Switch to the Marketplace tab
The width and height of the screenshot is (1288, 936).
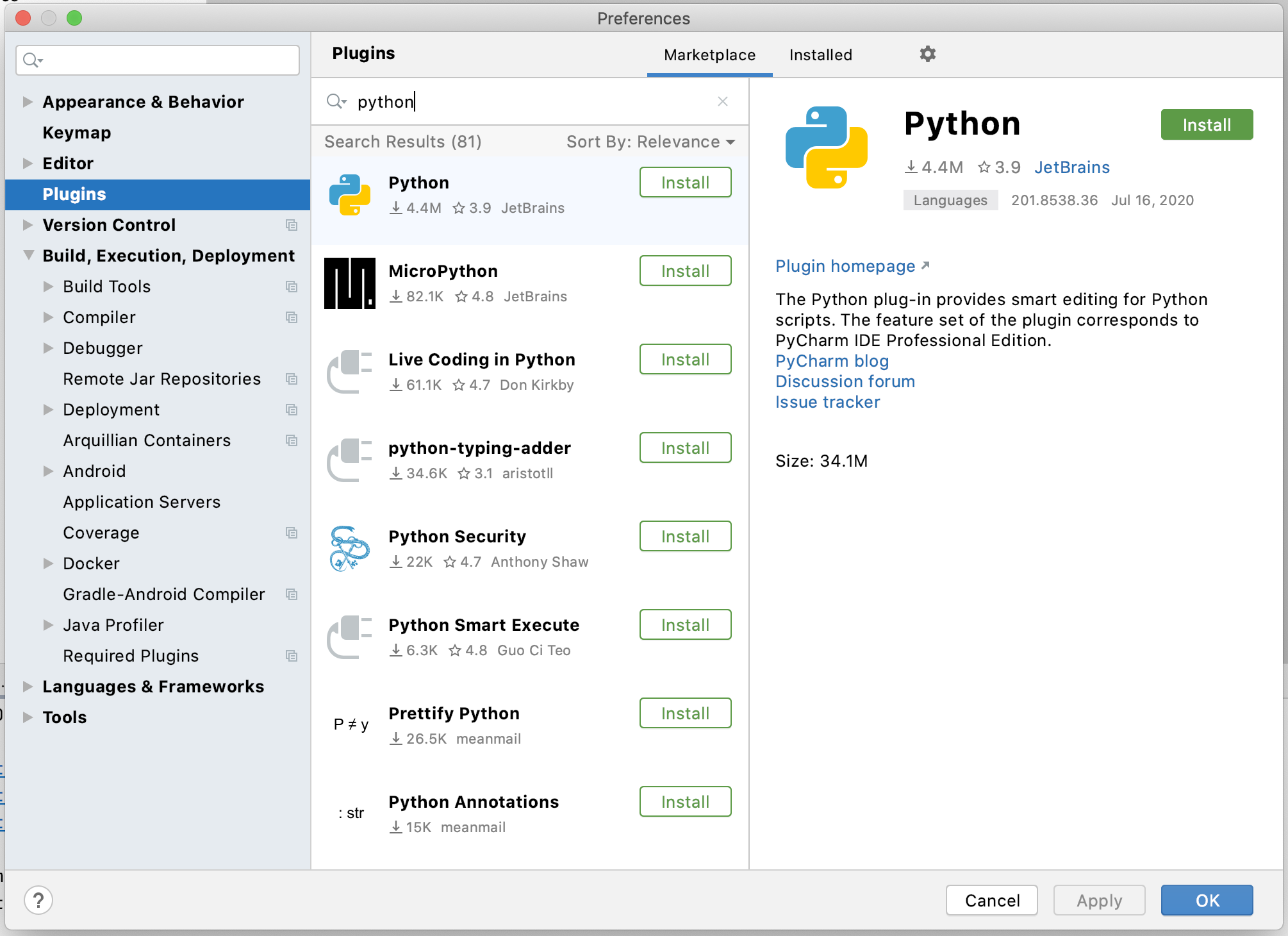pyautogui.click(x=709, y=55)
